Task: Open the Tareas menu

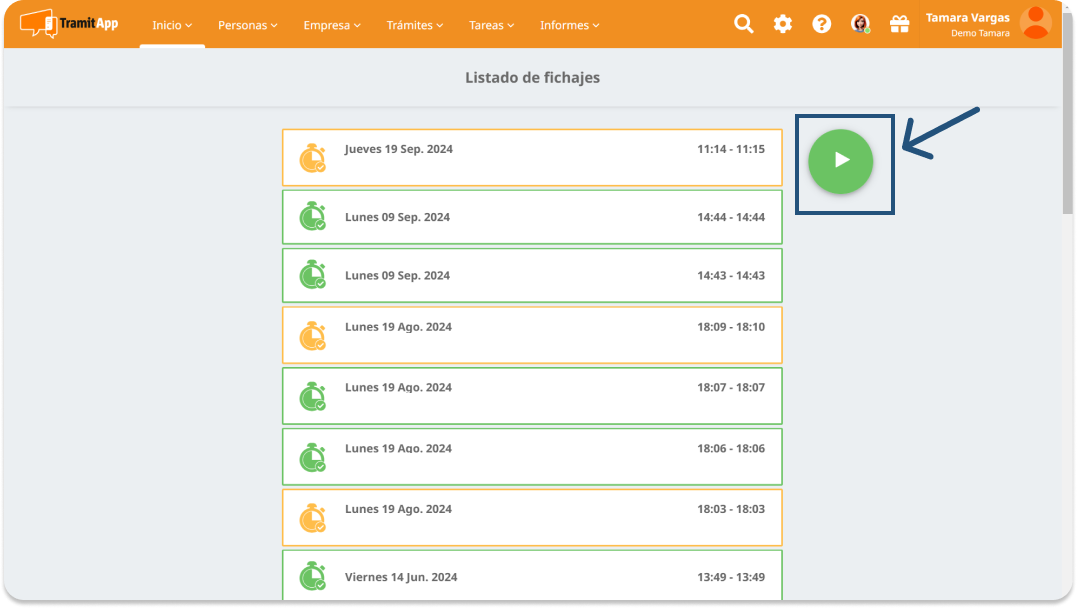Action: pos(491,25)
